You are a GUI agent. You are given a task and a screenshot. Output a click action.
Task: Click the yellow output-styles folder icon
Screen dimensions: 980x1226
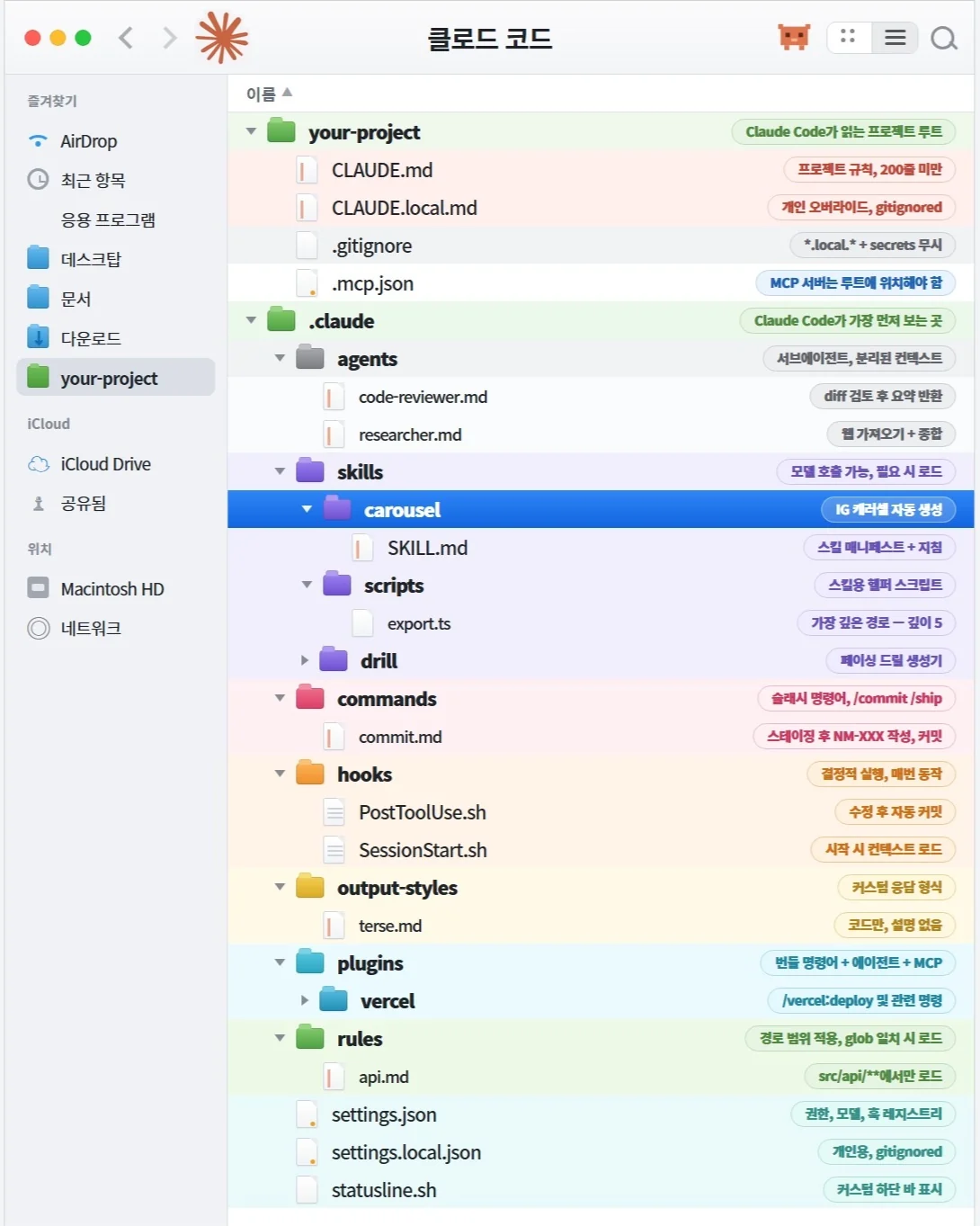(310, 887)
